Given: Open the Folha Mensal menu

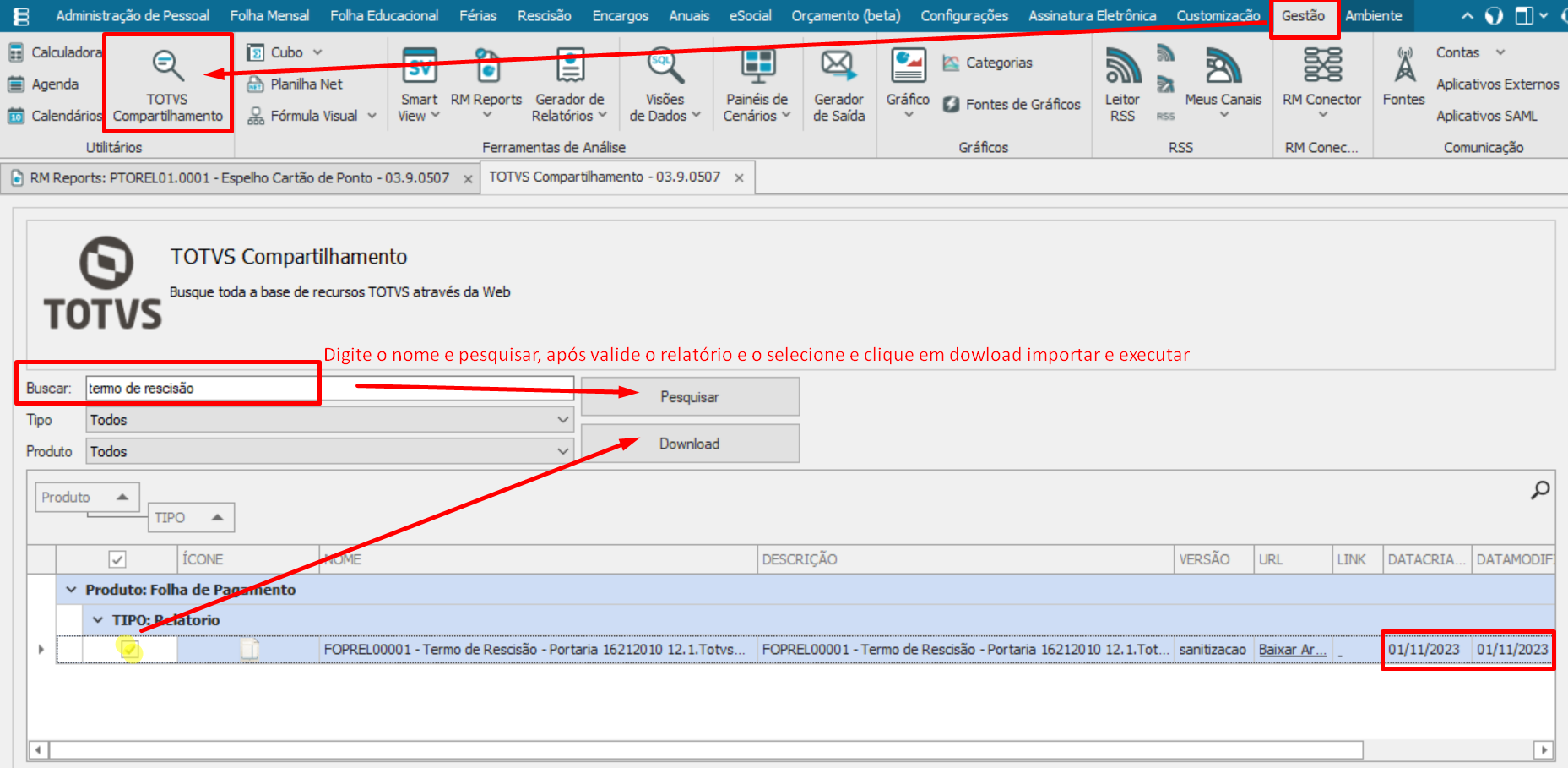Looking at the screenshot, I should click(269, 15).
